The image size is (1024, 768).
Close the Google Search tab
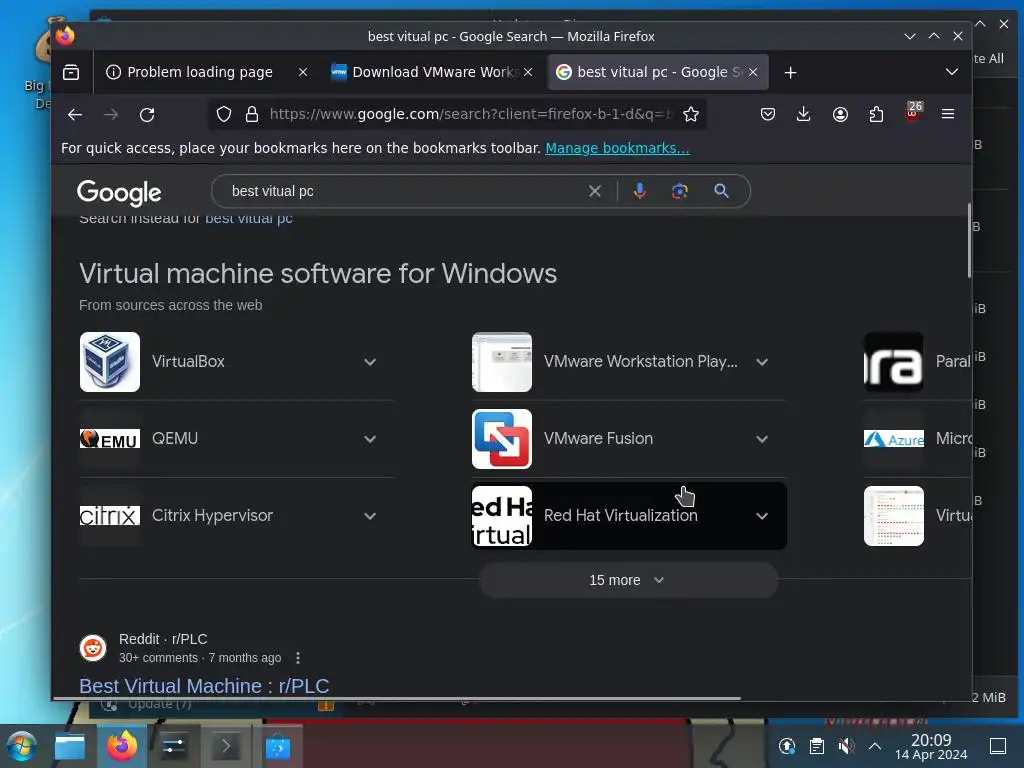pos(754,72)
